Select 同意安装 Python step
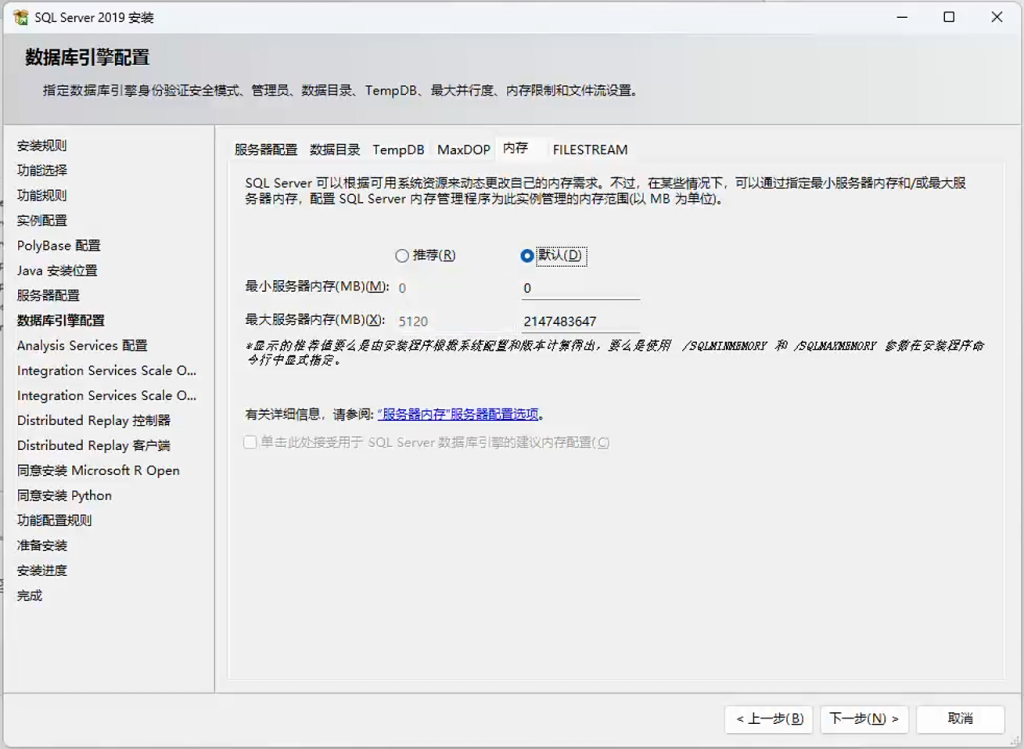Image resolution: width=1024 pixels, height=749 pixels. [64, 496]
